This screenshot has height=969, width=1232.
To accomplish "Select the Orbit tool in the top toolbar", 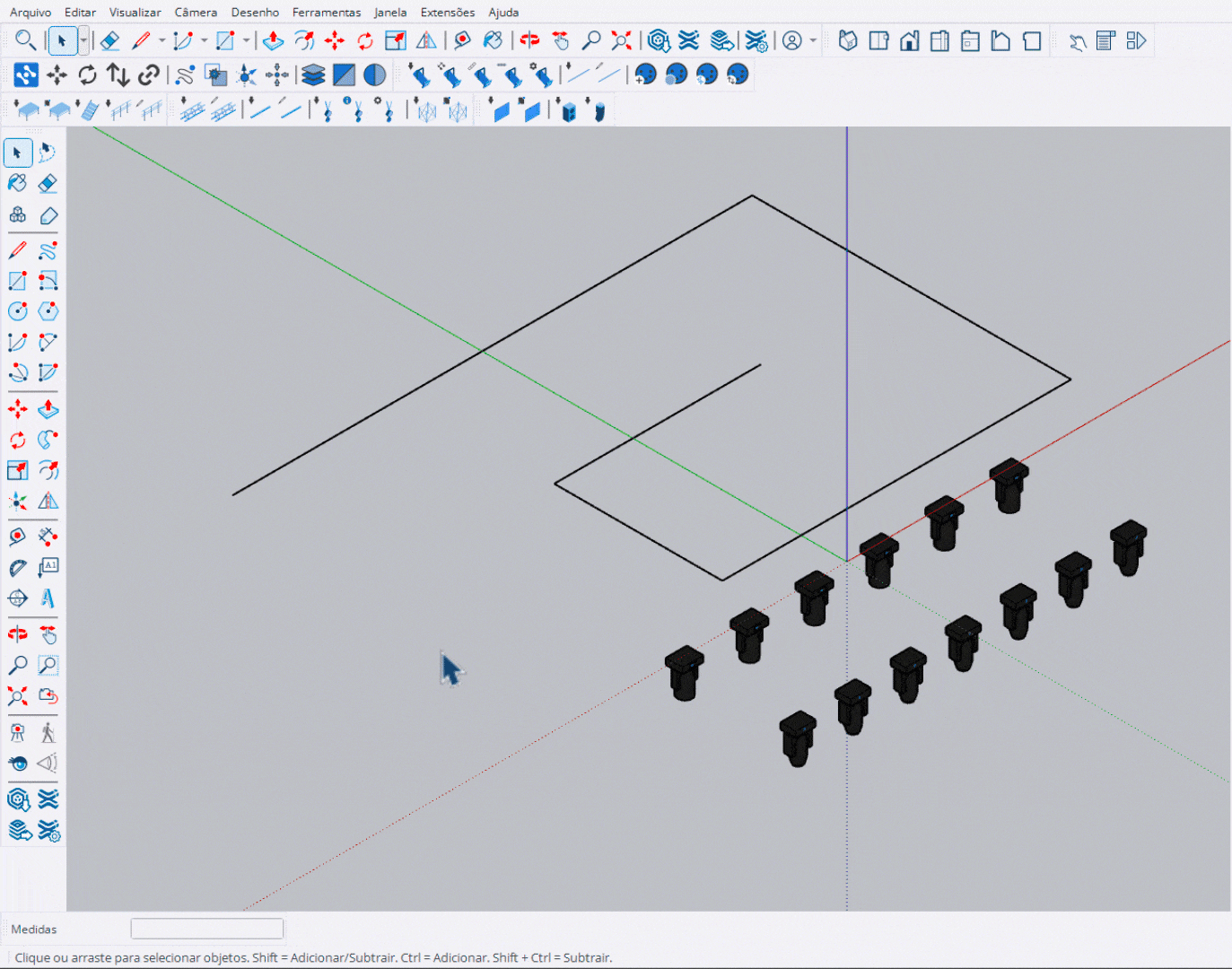I will tap(529, 41).
